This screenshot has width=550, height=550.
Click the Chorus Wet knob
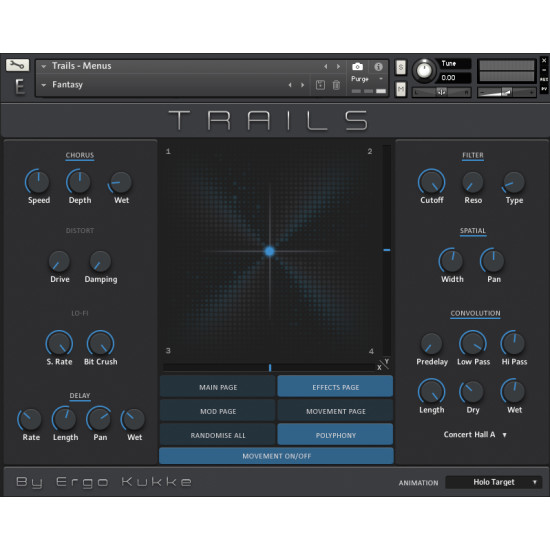coord(121,182)
